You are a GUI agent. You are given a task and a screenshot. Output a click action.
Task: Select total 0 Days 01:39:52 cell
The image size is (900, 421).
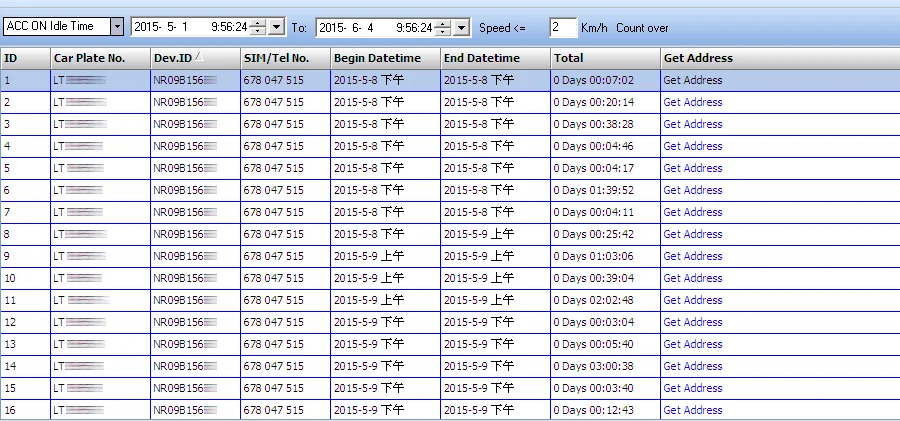coord(605,190)
